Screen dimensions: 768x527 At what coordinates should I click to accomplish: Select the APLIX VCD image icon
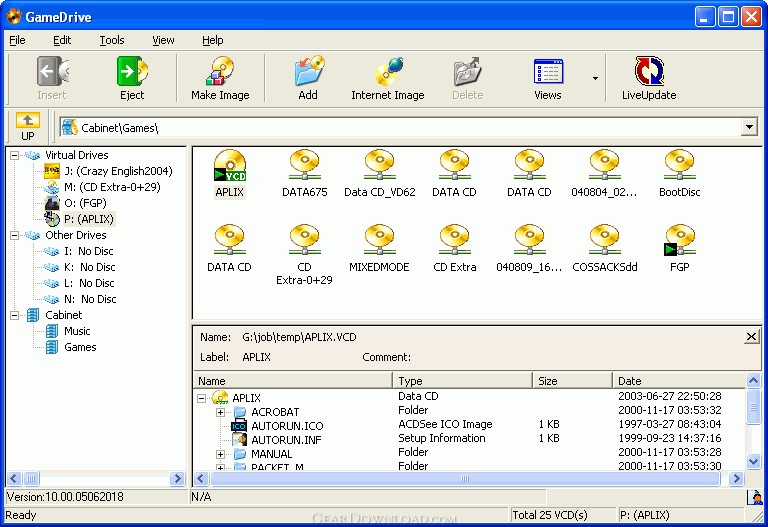tap(229, 173)
